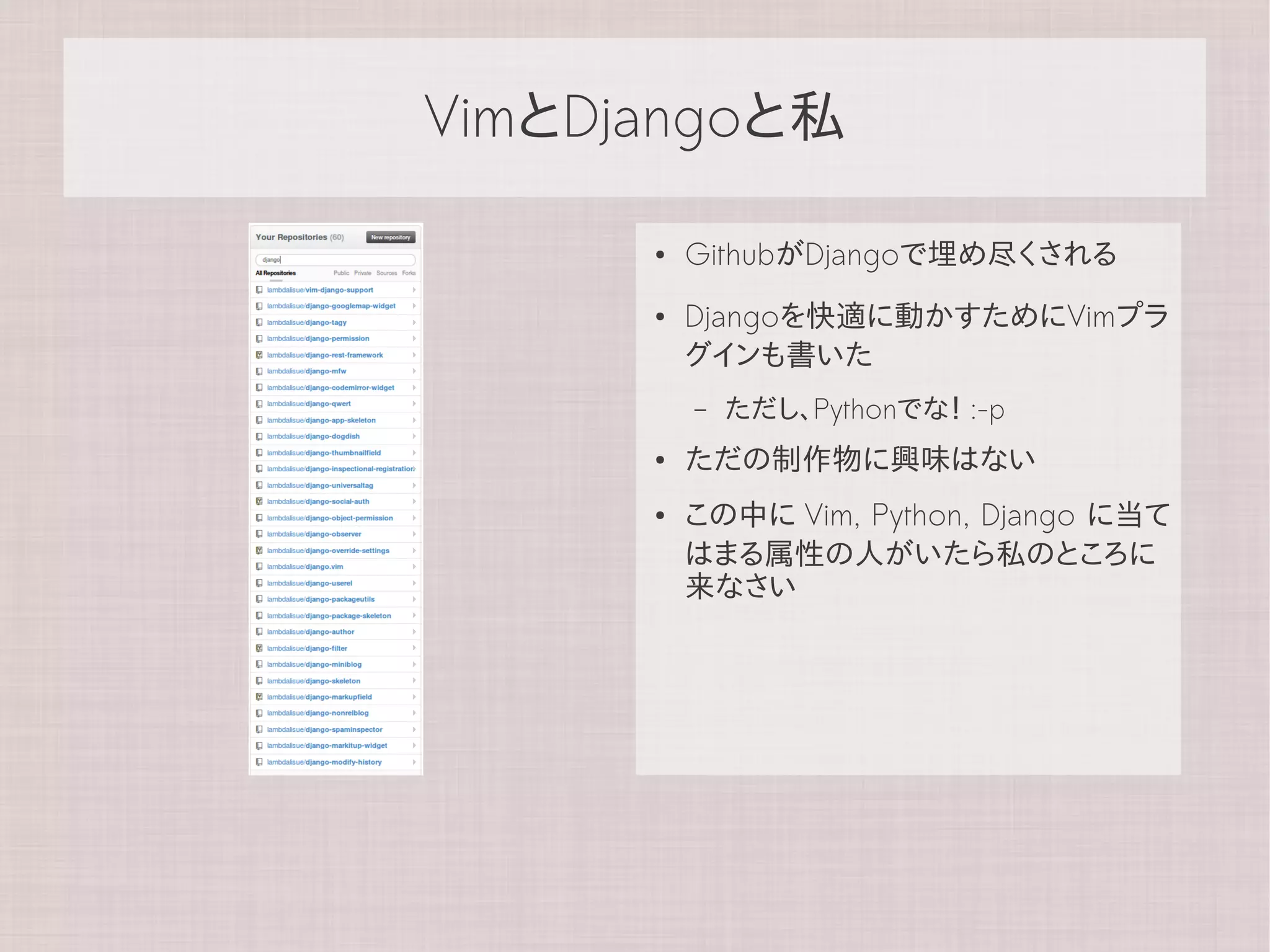
Task: Click fork icon beside django-override-settings
Action: 259,550
